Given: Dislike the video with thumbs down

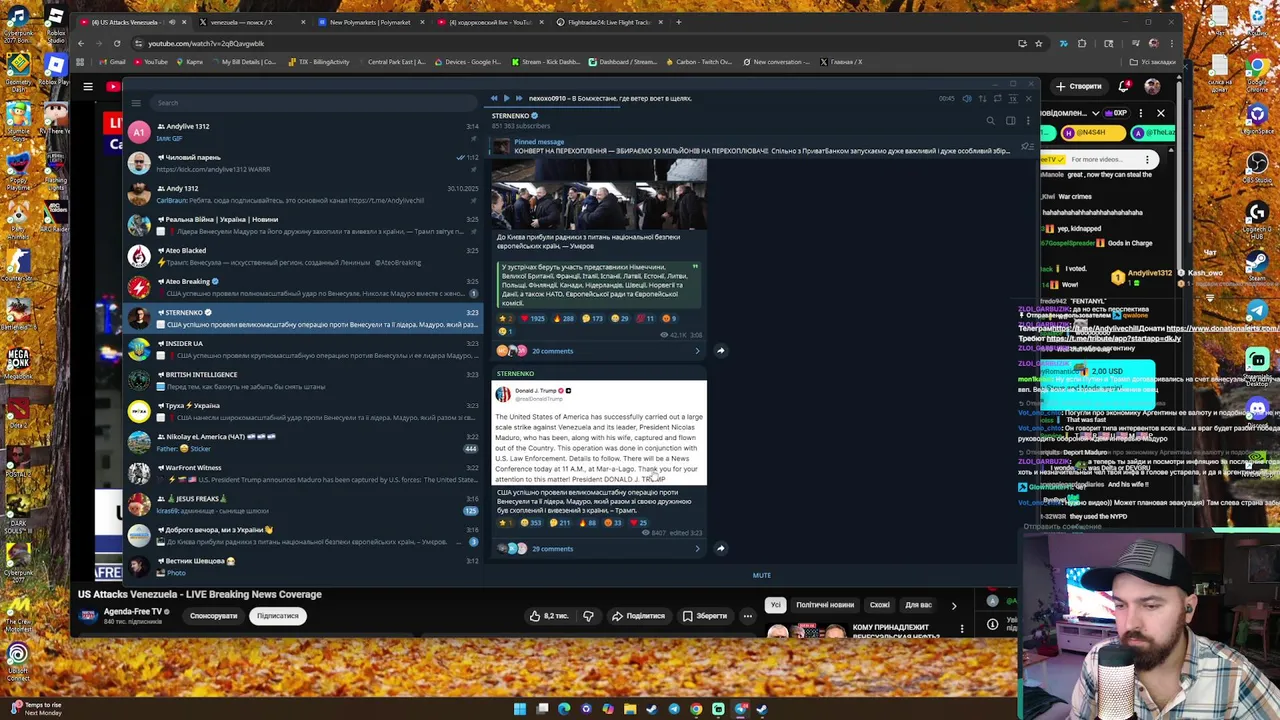Looking at the screenshot, I should [588, 616].
